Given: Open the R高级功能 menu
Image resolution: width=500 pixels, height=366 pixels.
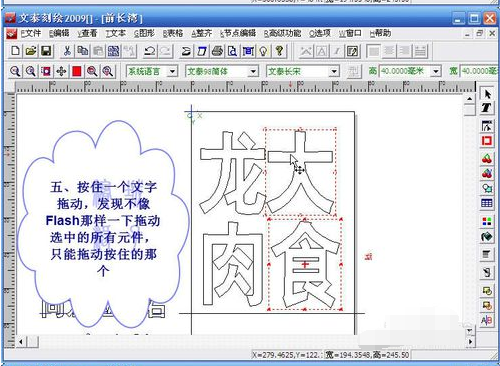Looking at the screenshot, I should (x=282, y=33).
